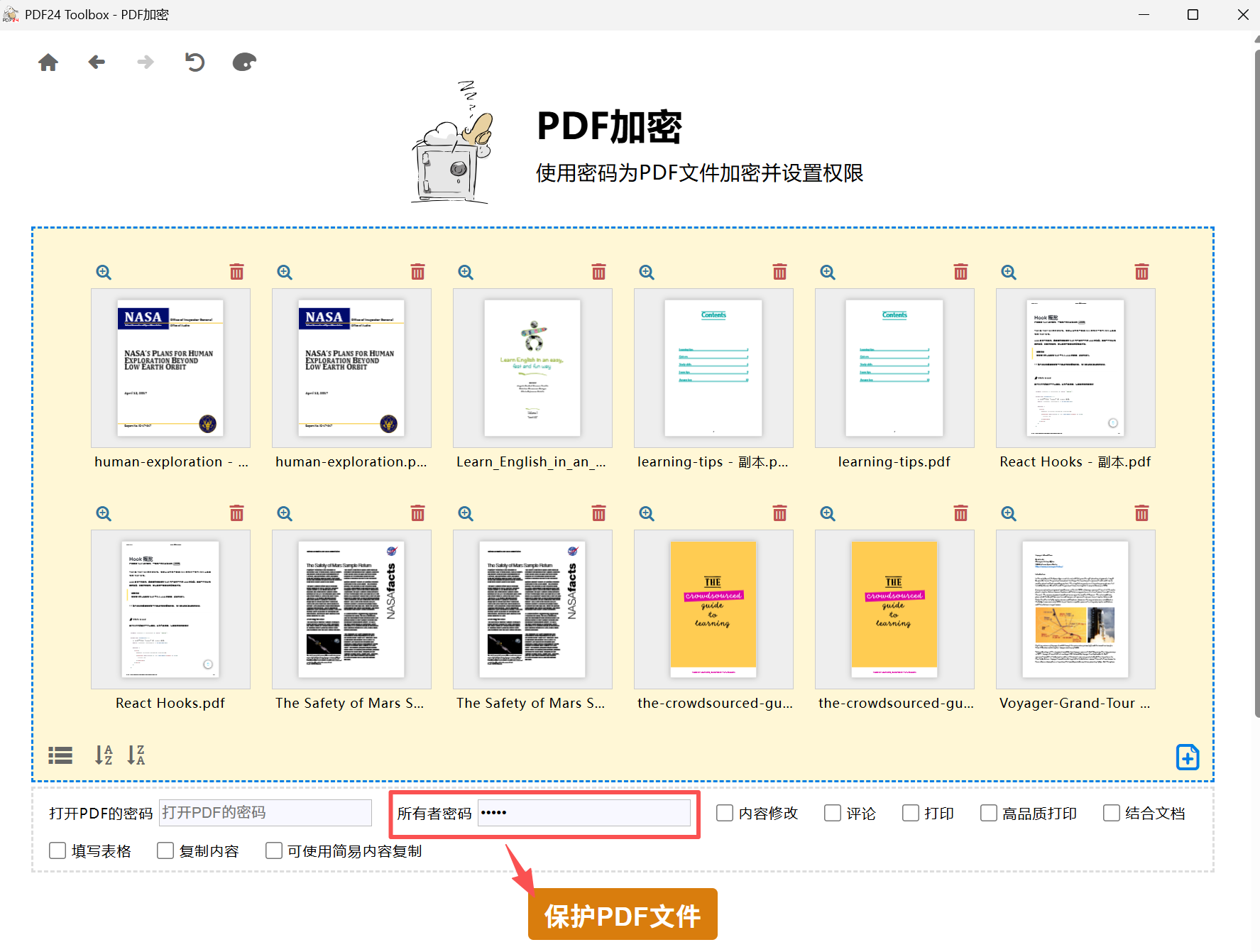Click the back navigation arrow
The image size is (1260, 952).
point(97,62)
